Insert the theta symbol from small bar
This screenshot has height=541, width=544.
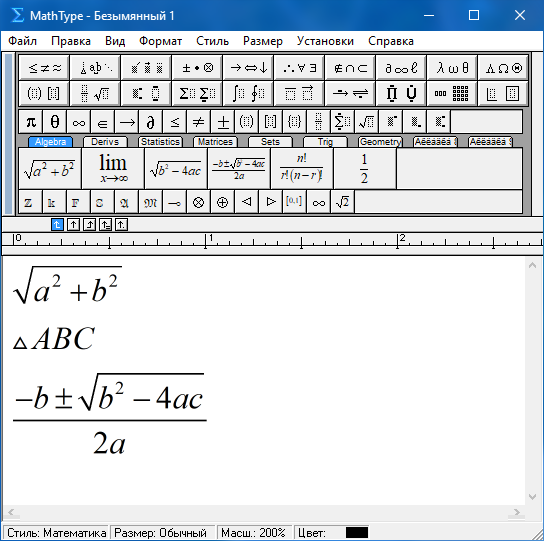click(55, 122)
